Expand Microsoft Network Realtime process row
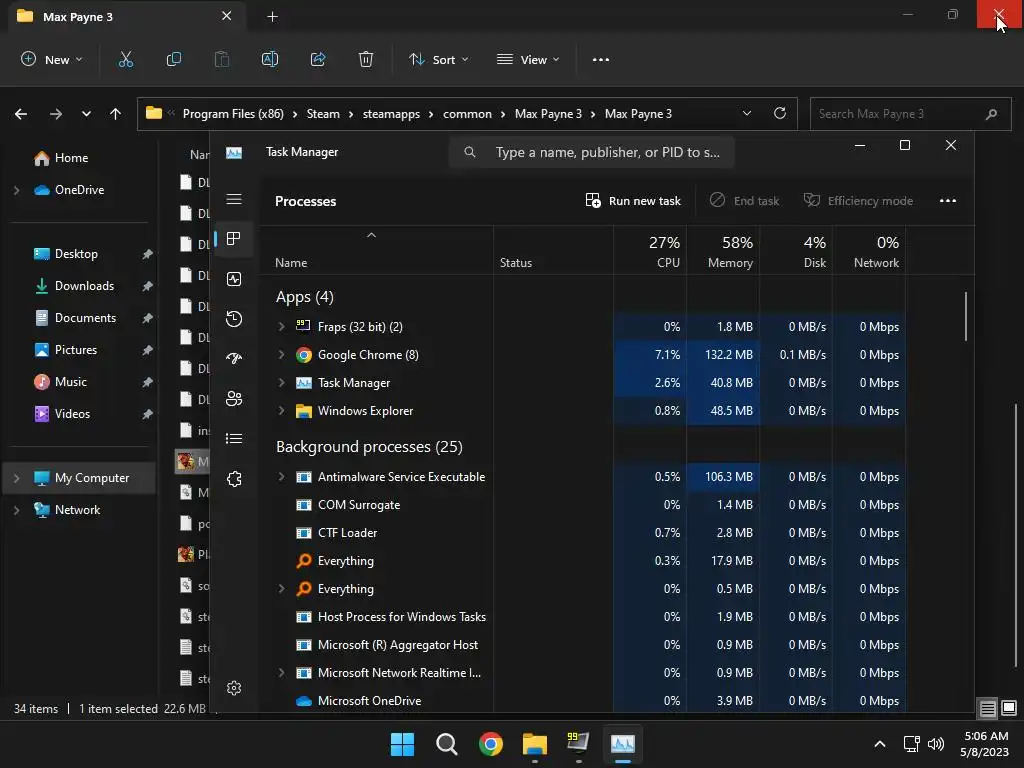Image resolution: width=1024 pixels, height=768 pixels. pos(281,672)
